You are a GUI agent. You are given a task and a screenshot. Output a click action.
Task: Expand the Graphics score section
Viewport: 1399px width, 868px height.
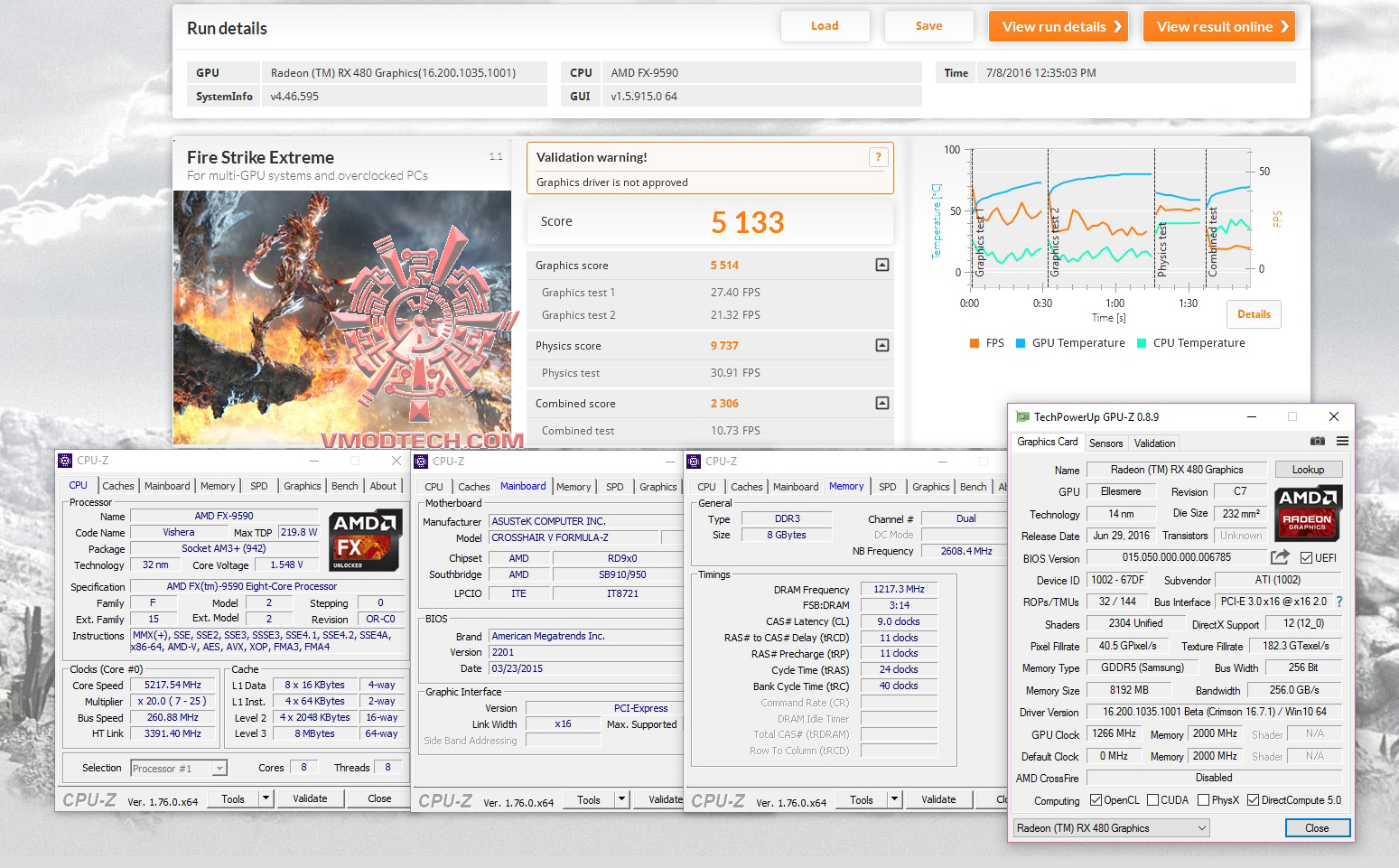tap(882, 265)
